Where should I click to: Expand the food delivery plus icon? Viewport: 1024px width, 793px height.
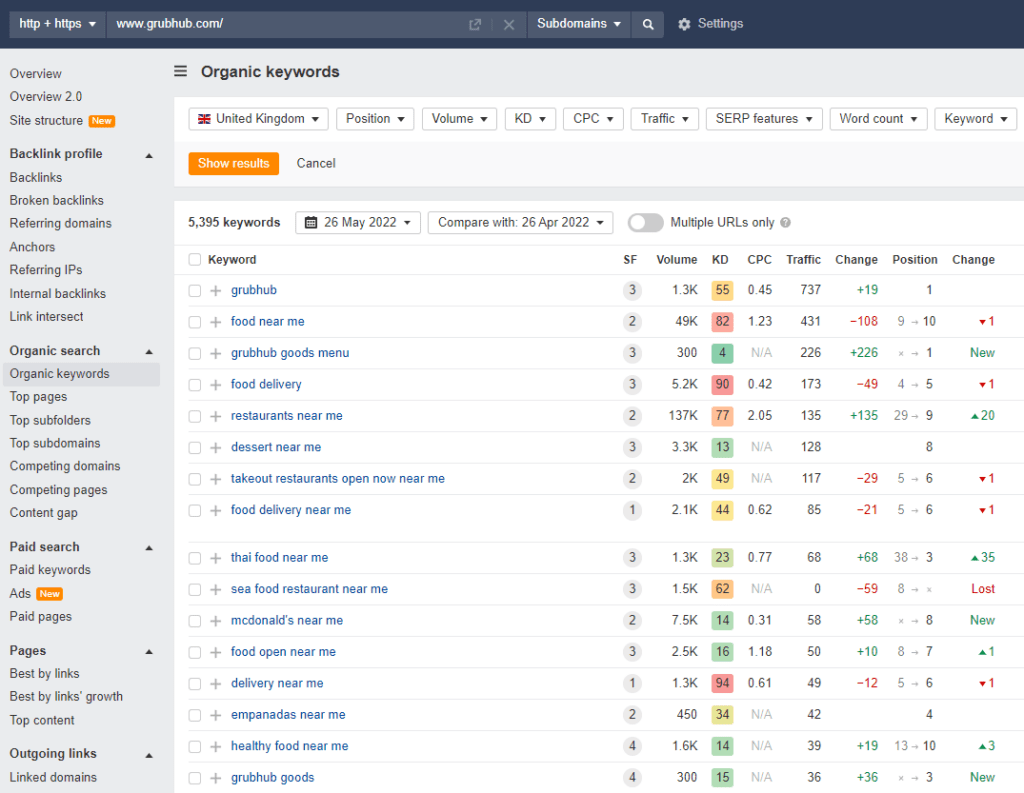tap(216, 385)
